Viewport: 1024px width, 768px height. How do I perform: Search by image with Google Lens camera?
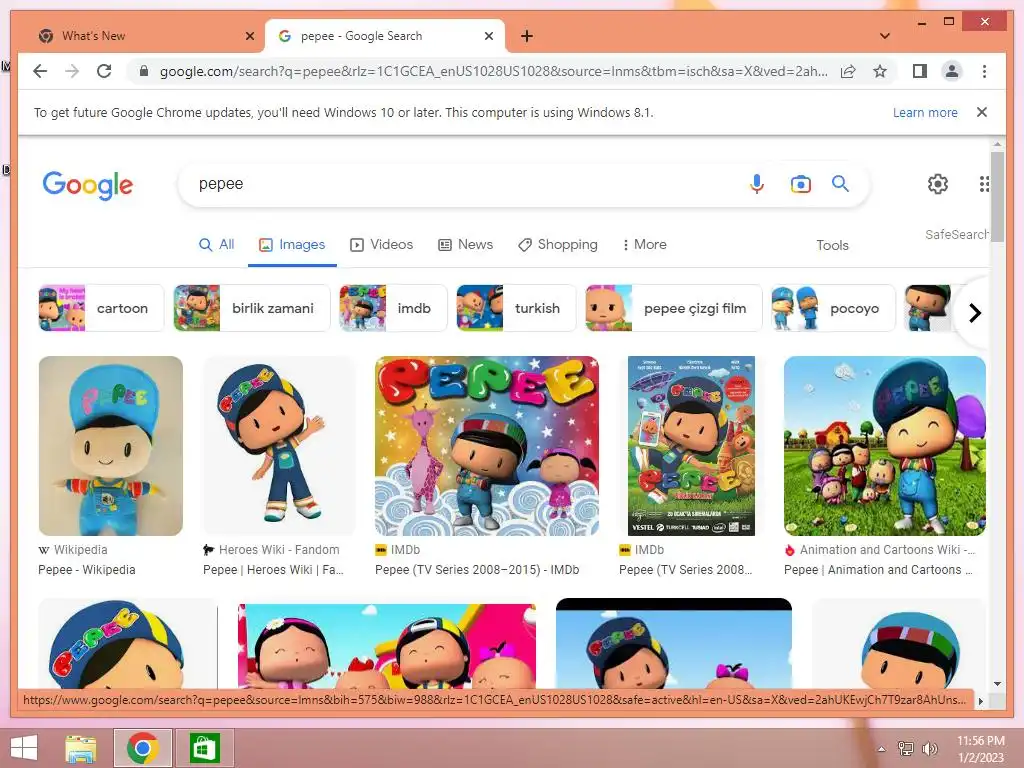click(x=801, y=184)
